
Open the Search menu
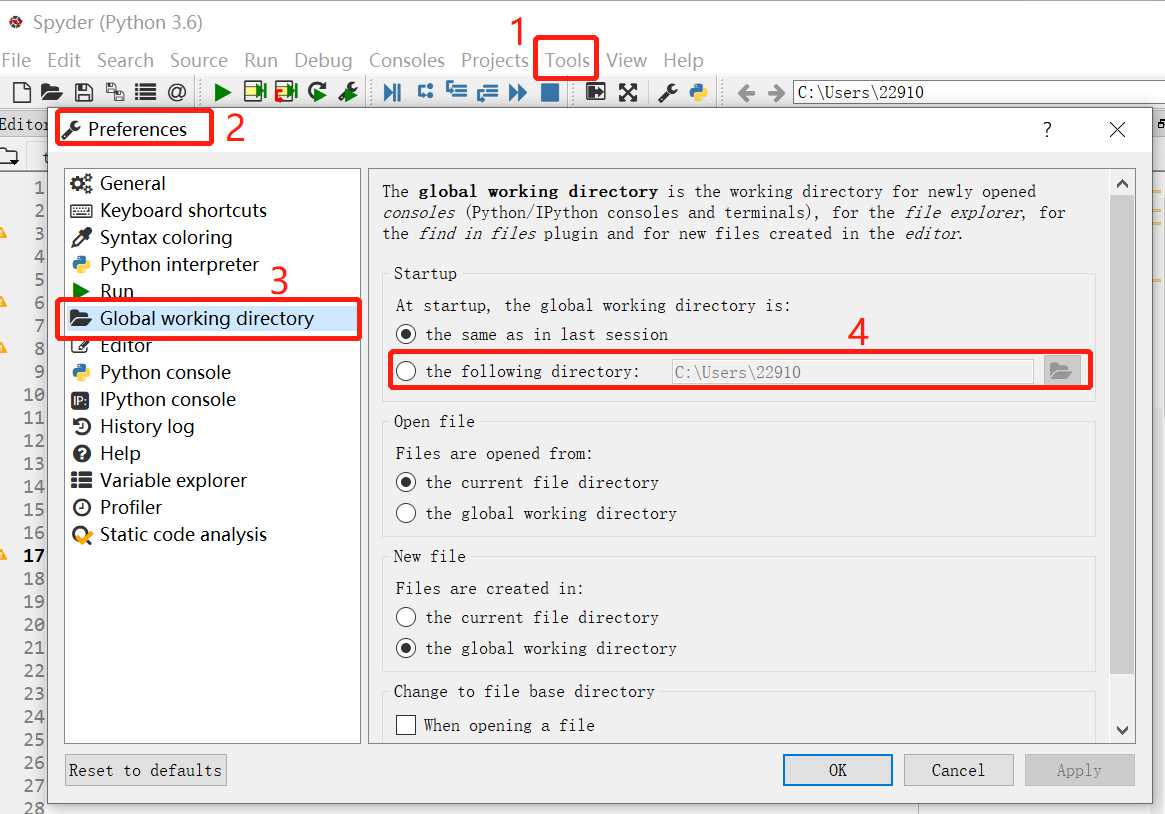(125, 60)
